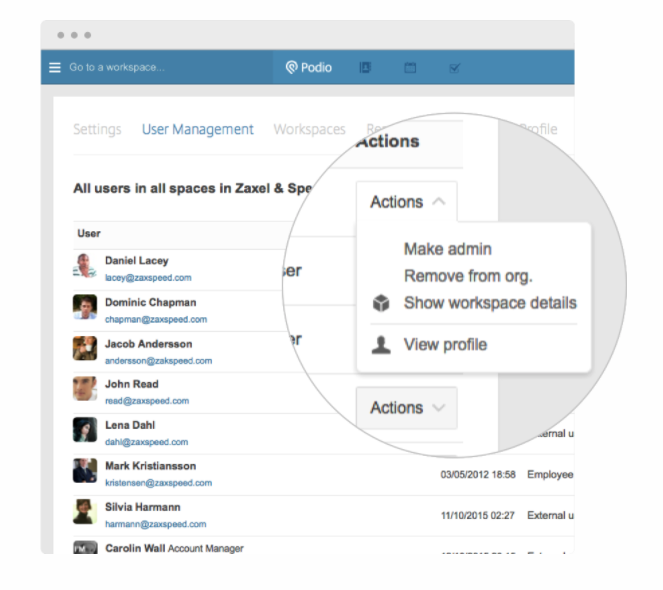This screenshot has width=663, height=590.
Task: Click the Podio logo home button
Action: tap(308, 68)
